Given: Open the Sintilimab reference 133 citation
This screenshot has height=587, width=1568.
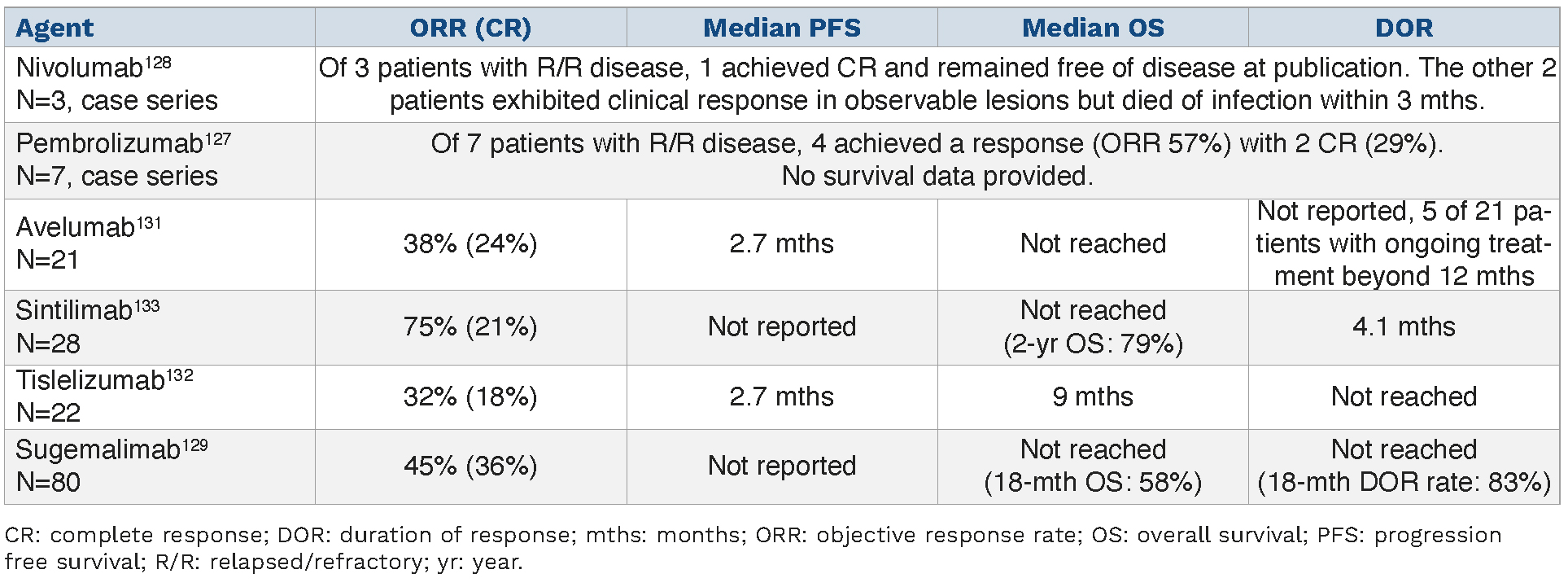Looking at the screenshot, I should click(146, 305).
